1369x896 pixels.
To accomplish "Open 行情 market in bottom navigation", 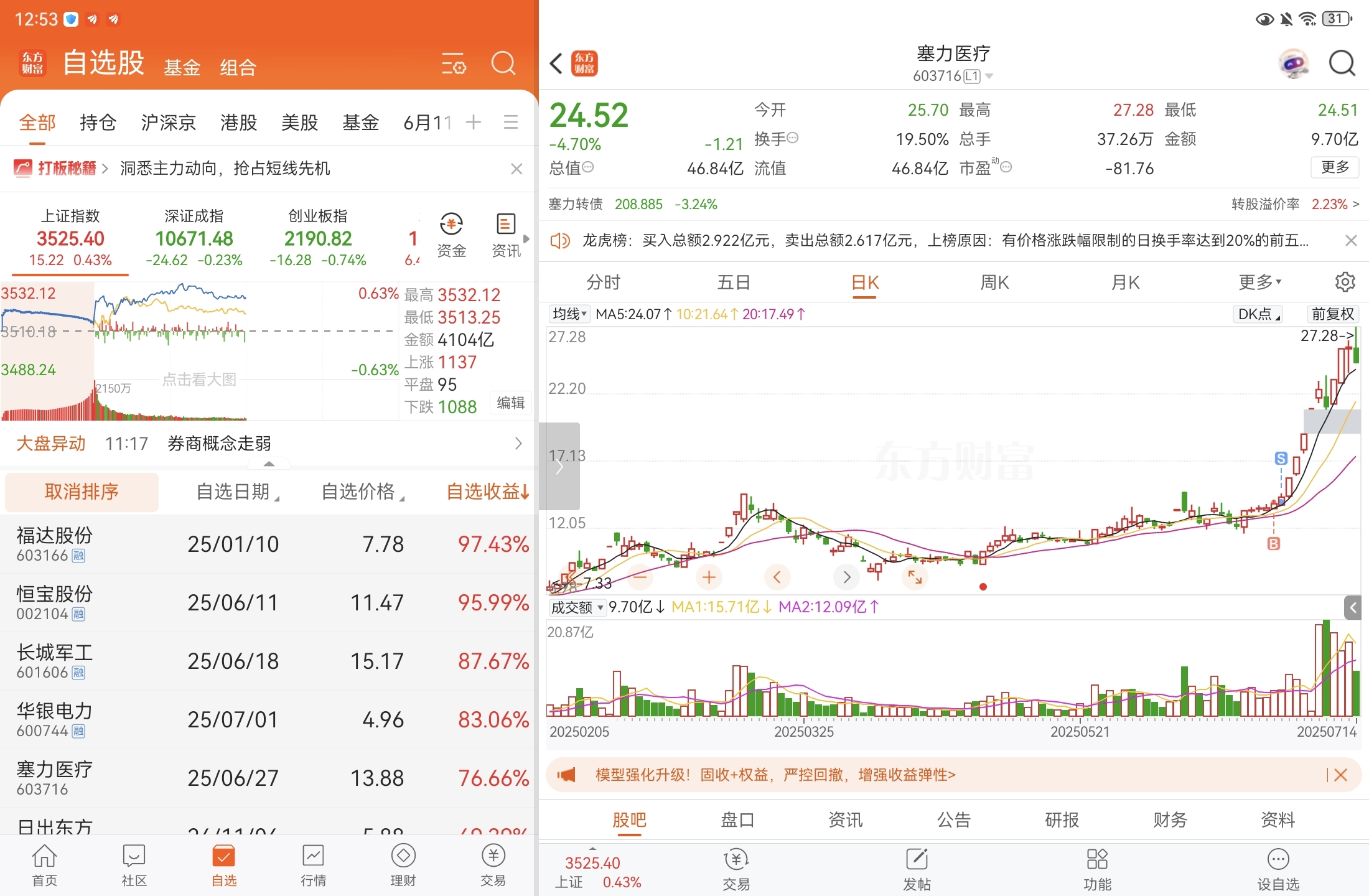I will (313, 866).
